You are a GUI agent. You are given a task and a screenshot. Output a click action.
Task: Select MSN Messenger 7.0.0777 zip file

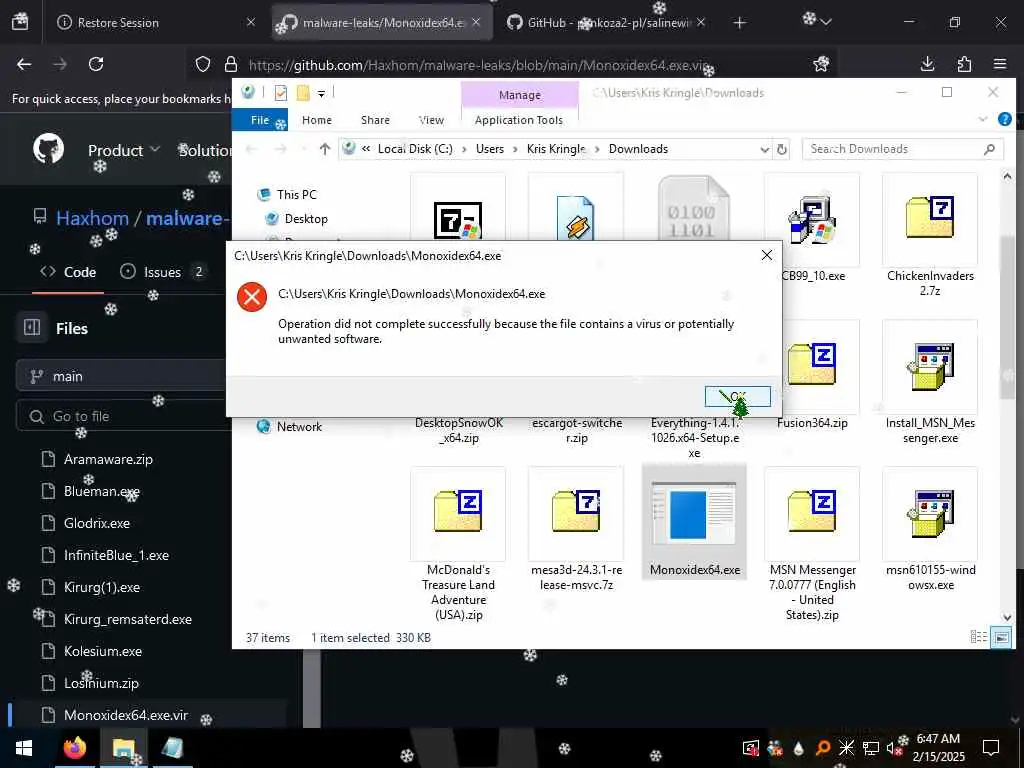pos(812,545)
